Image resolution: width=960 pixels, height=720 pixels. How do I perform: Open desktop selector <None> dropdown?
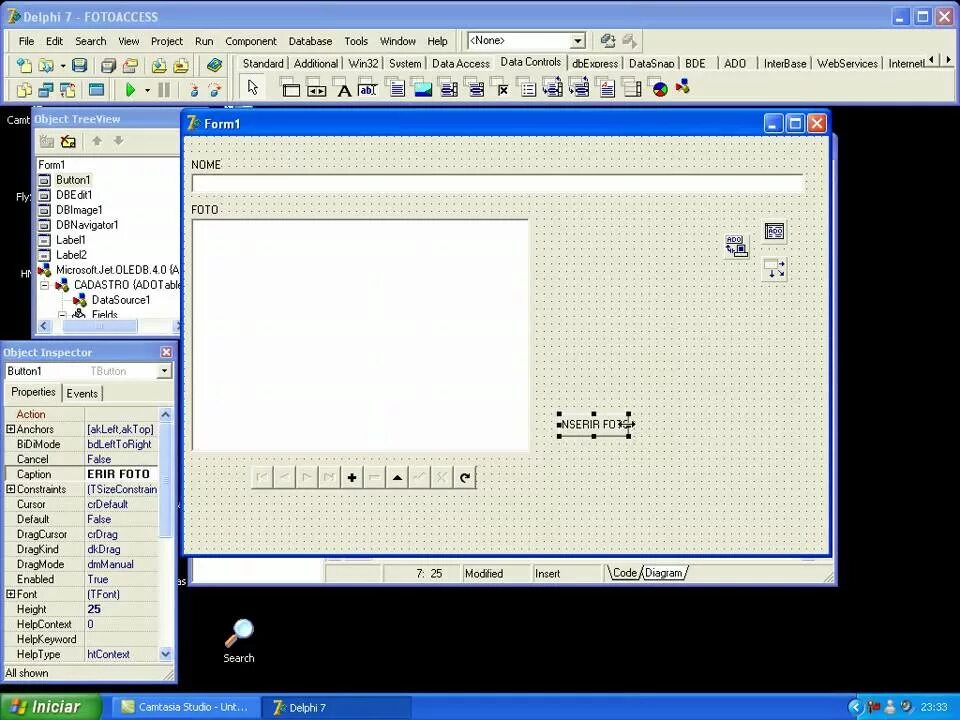coord(577,41)
